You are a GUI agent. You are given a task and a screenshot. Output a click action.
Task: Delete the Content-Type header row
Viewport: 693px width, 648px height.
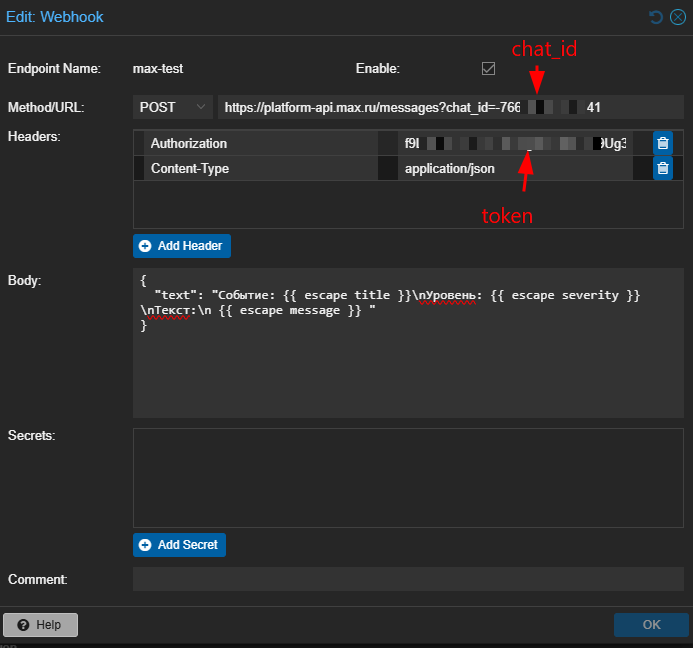point(663,168)
